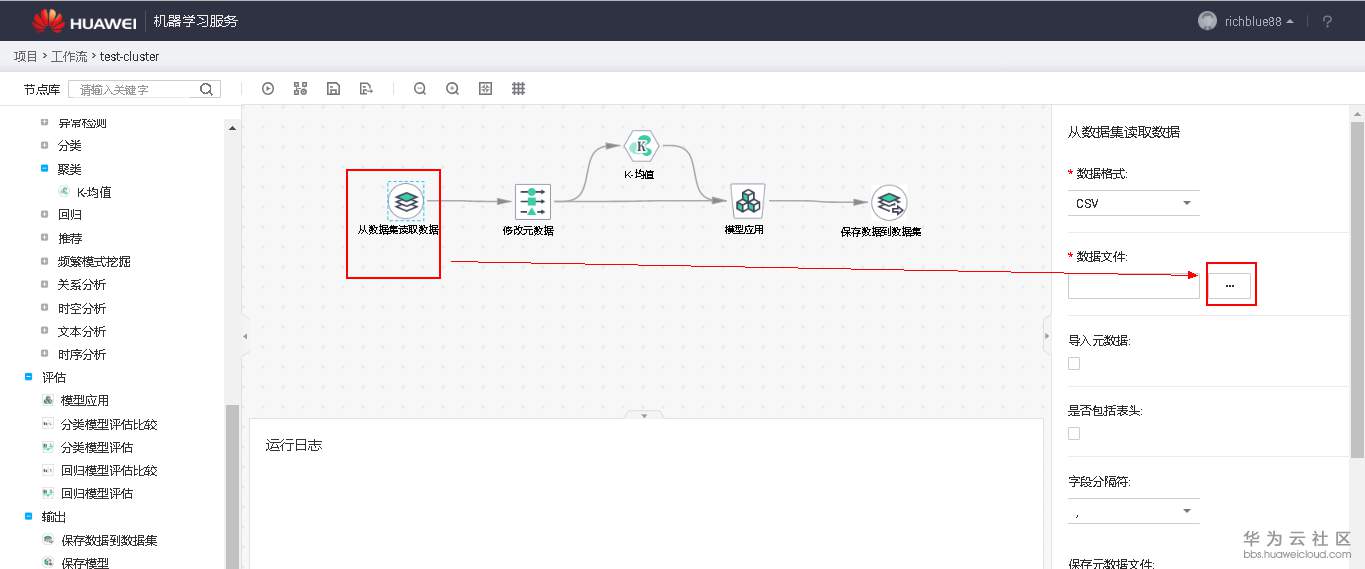Save the workflow with the floppy icon
Image resolution: width=1365 pixels, height=569 pixels.
pos(333,89)
